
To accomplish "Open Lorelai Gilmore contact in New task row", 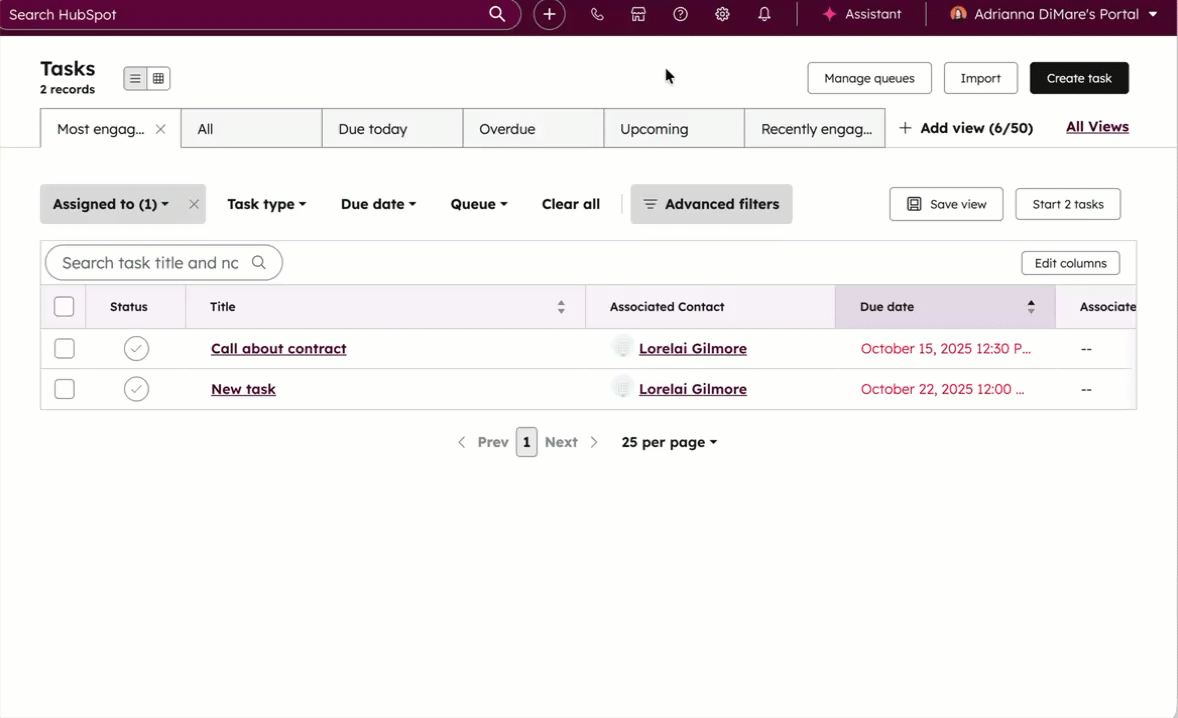I will click(693, 389).
